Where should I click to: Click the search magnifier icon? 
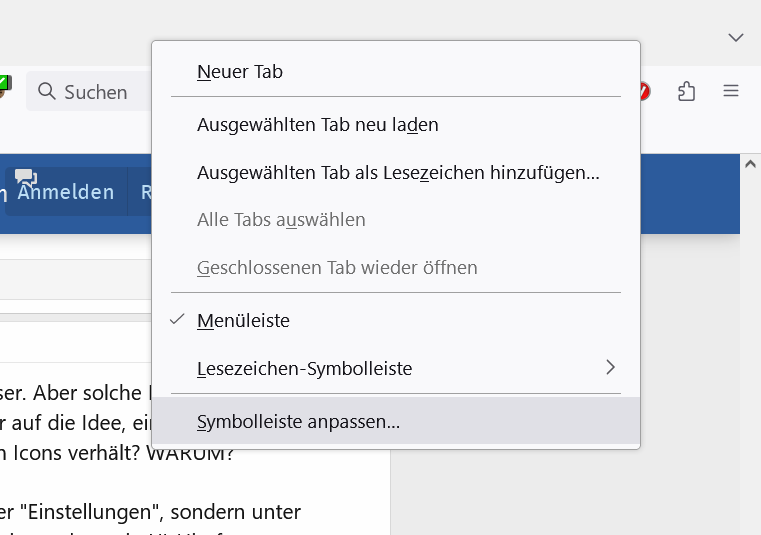tap(46, 92)
